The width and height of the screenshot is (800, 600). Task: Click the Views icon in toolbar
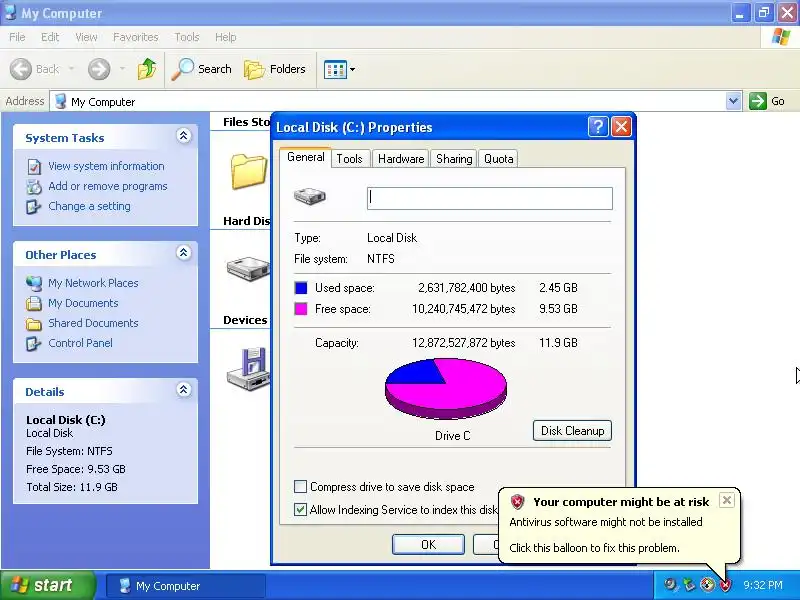[335, 69]
